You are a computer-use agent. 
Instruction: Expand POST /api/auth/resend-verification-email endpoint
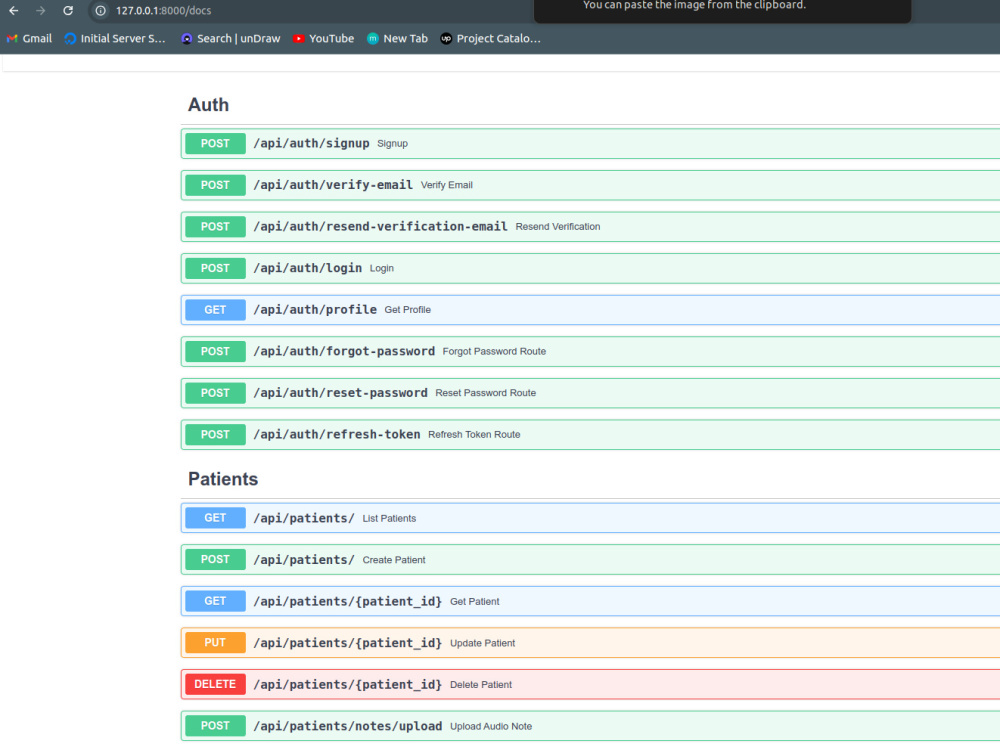591,226
